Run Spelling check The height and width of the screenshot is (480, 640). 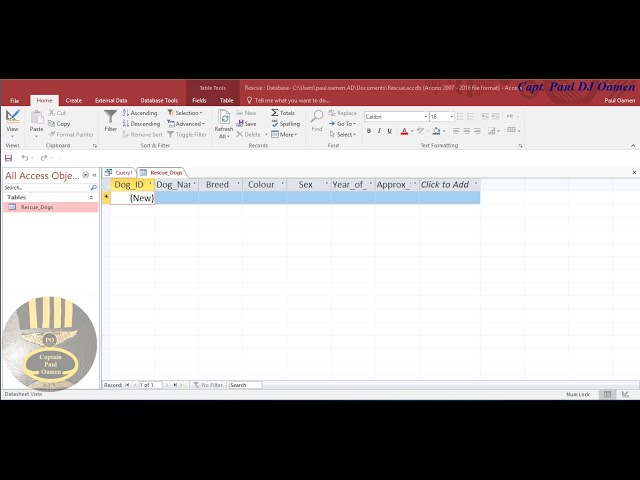click(286, 124)
